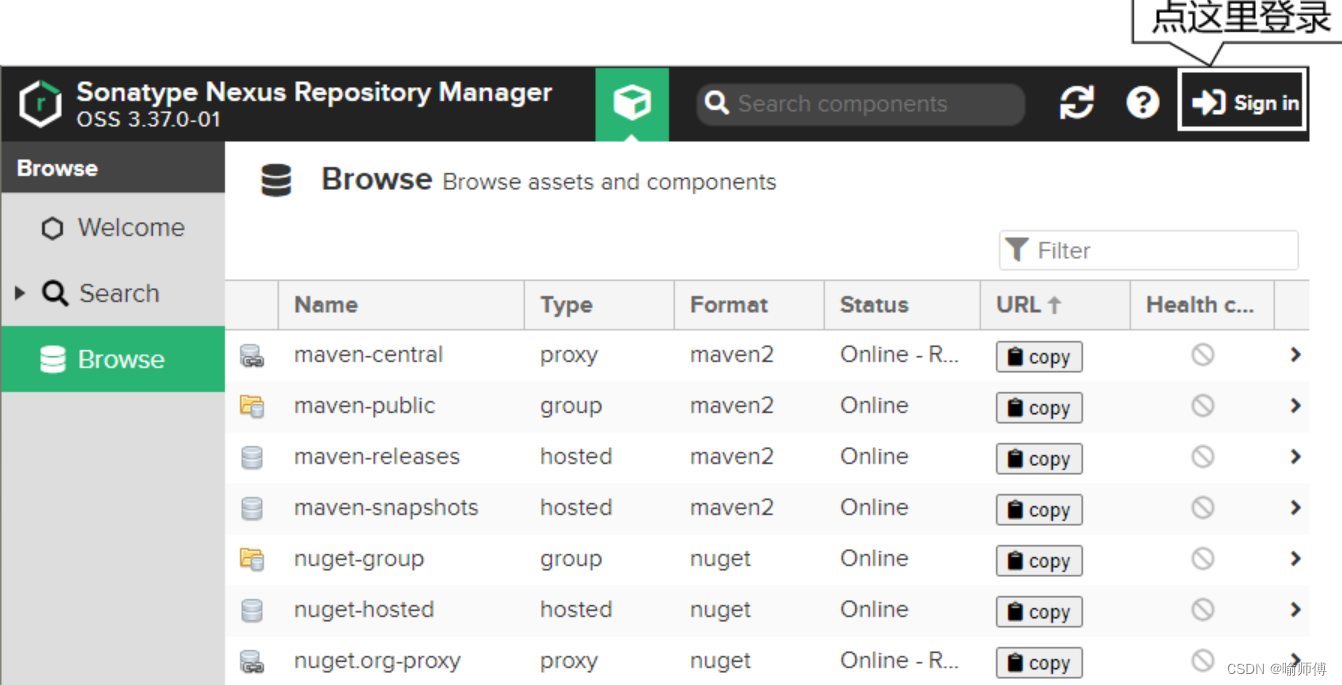Click the 'proxy' type cell of maven-central
Image resolution: width=1342 pixels, height=685 pixels.
[569, 355]
